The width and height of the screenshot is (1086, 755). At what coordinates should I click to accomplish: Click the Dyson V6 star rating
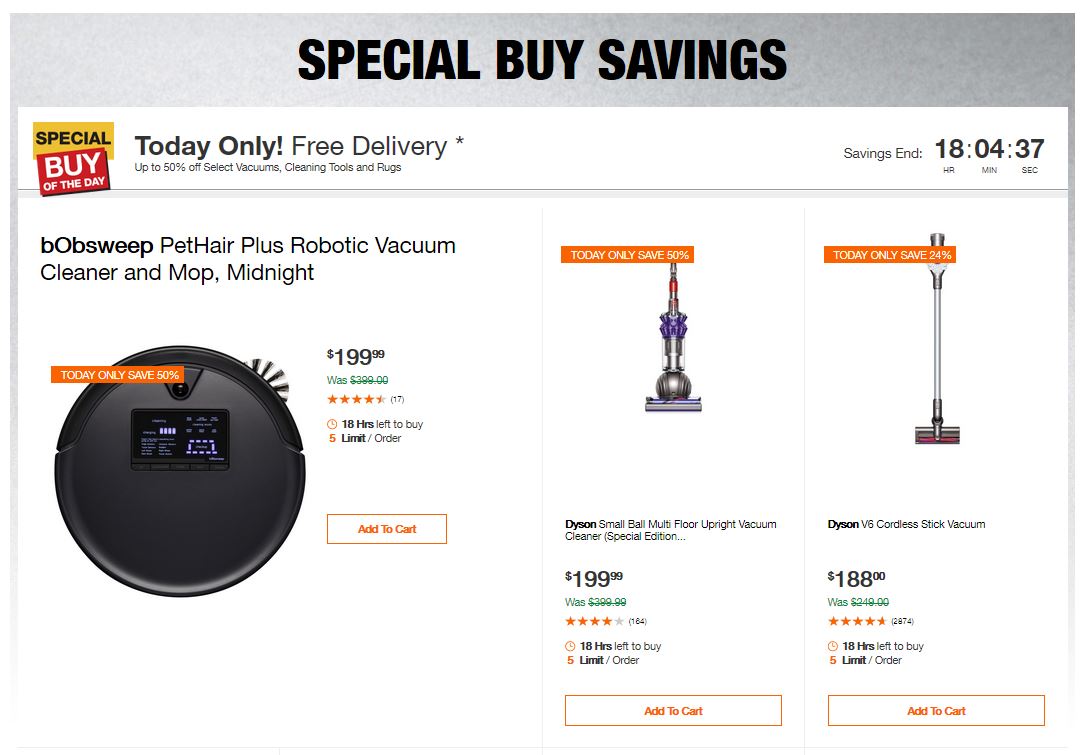pyautogui.click(x=857, y=621)
